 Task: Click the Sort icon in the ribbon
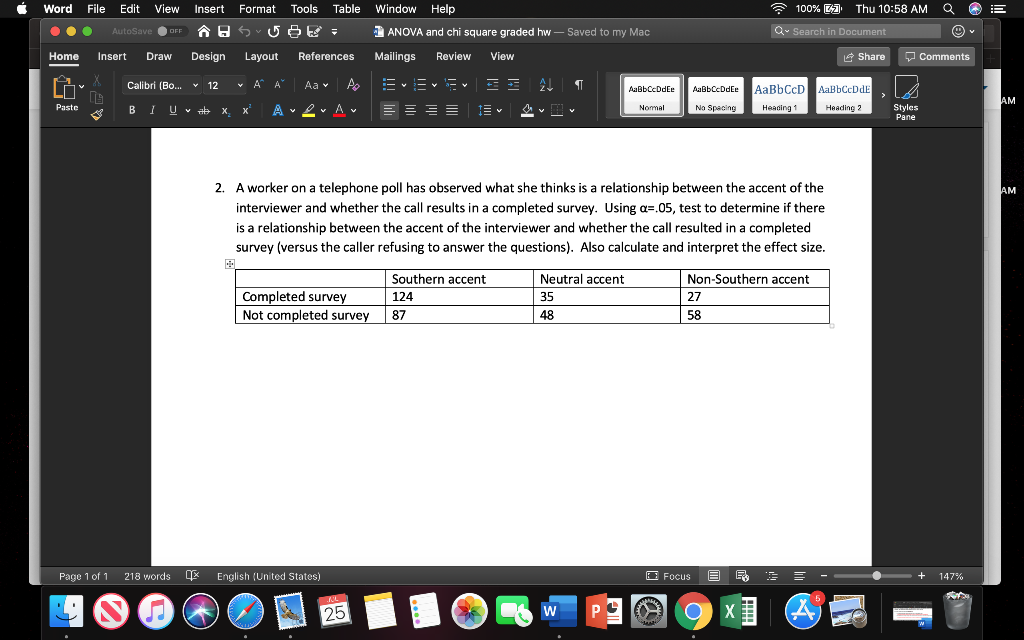[x=546, y=84]
